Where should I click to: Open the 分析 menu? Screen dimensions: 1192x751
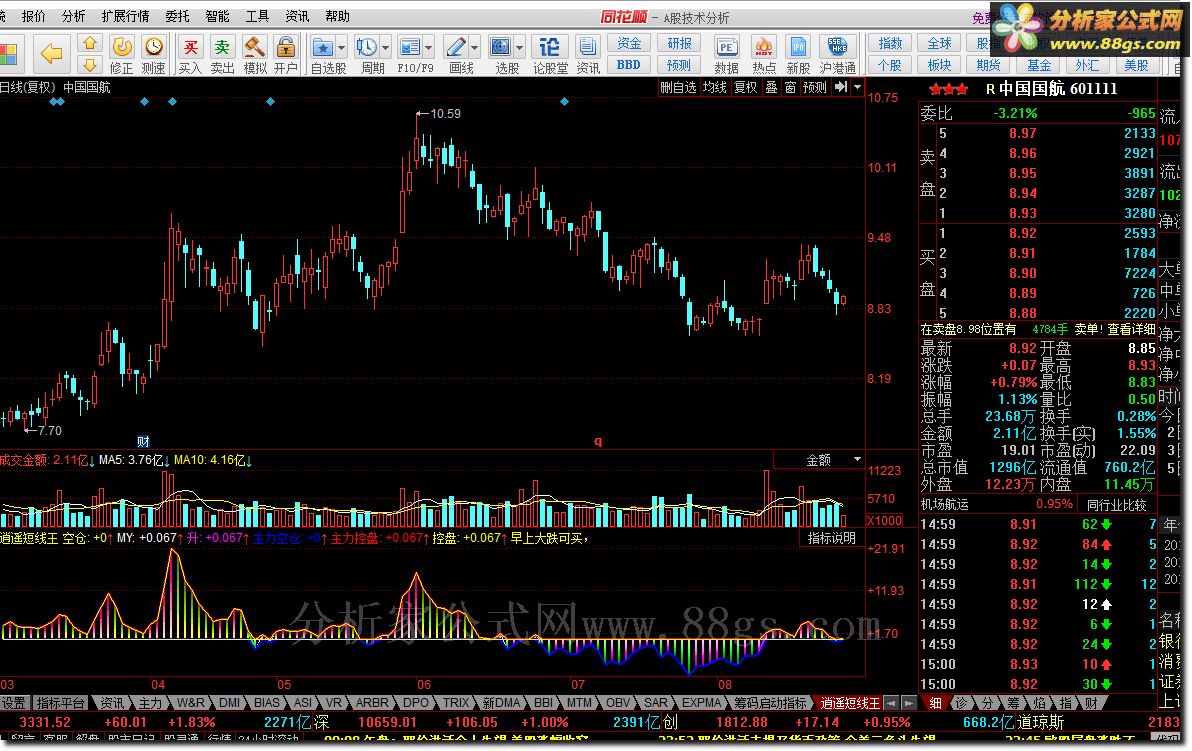tap(73, 16)
